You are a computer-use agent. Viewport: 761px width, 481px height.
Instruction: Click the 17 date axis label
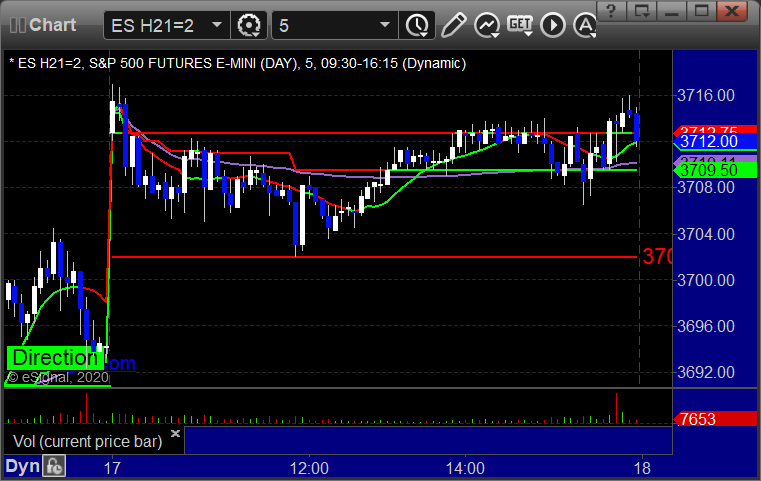pyautogui.click(x=112, y=468)
